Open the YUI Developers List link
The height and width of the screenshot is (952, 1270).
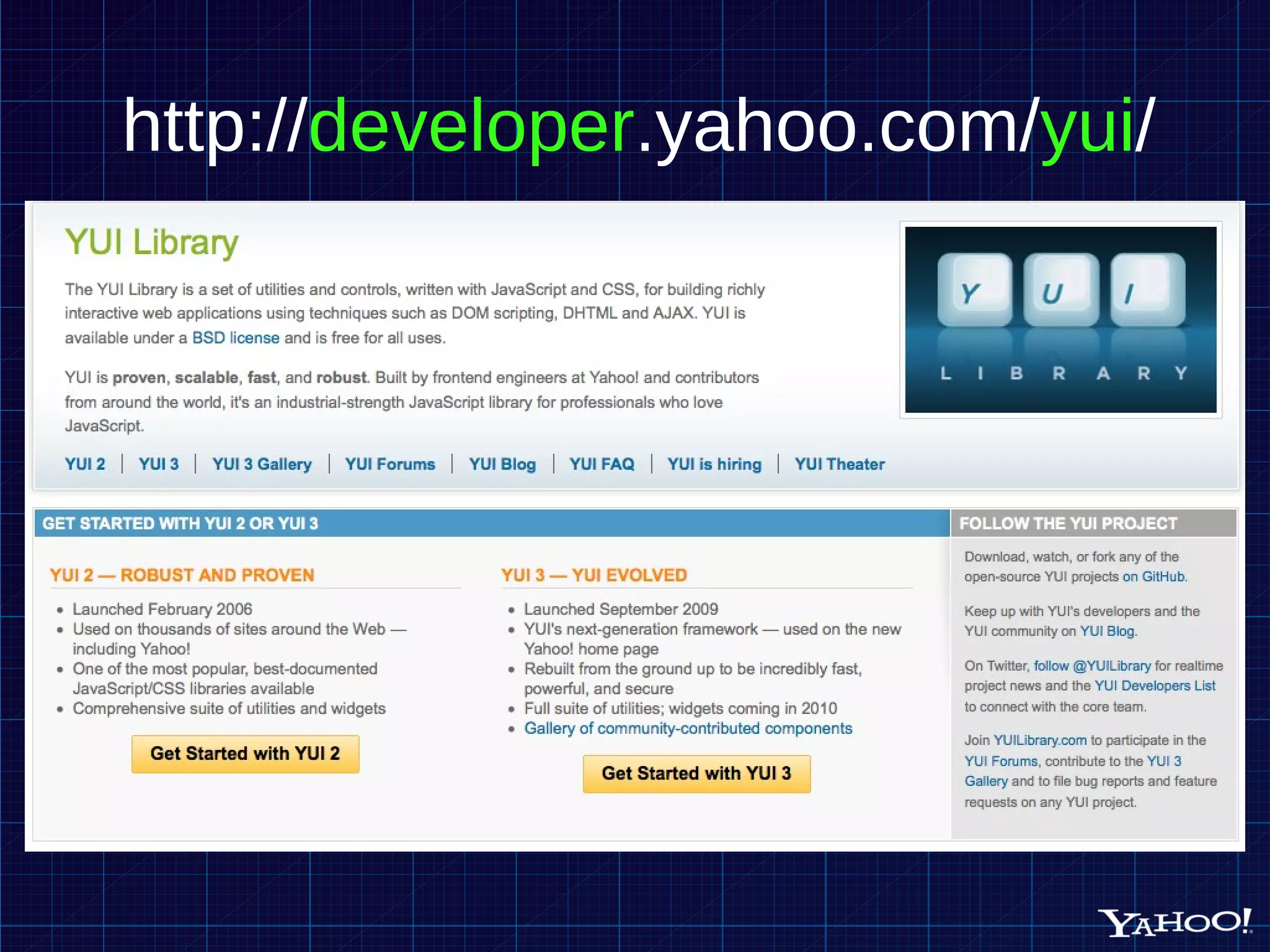tap(1155, 685)
